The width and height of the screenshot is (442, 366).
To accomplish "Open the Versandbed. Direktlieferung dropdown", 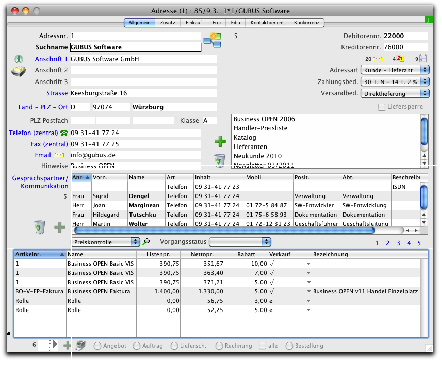I will [x=395, y=93].
